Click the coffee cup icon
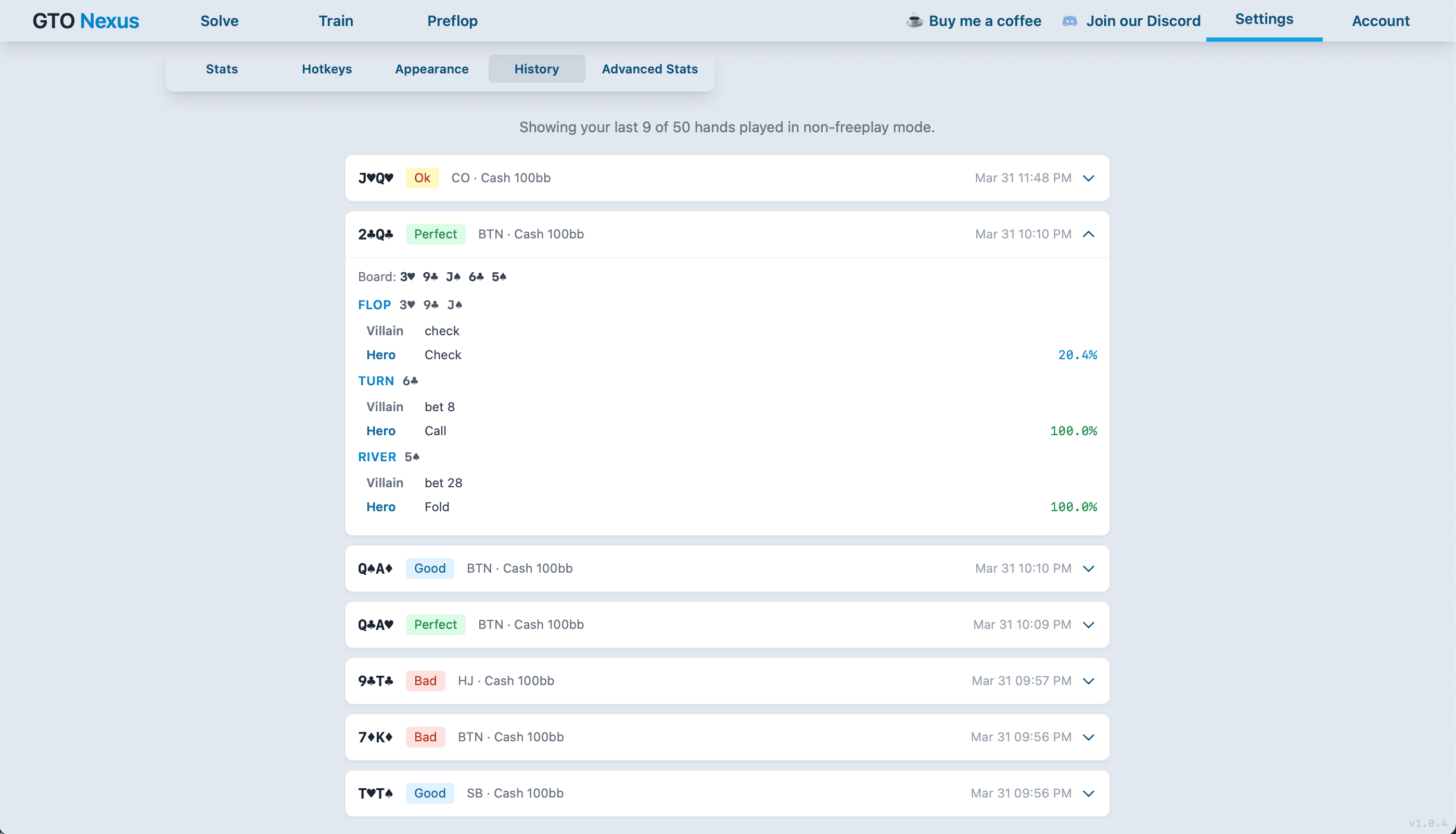The width and height of the screenshot is (1456, 834). [x=914, y=21]
